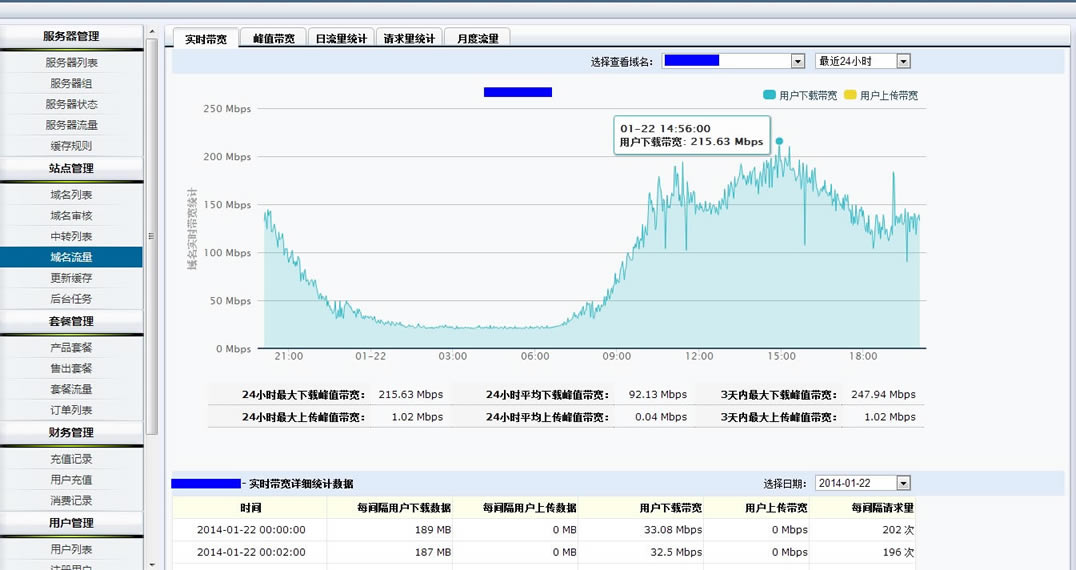Collapse the 站点管理 section header

[71, 169]
